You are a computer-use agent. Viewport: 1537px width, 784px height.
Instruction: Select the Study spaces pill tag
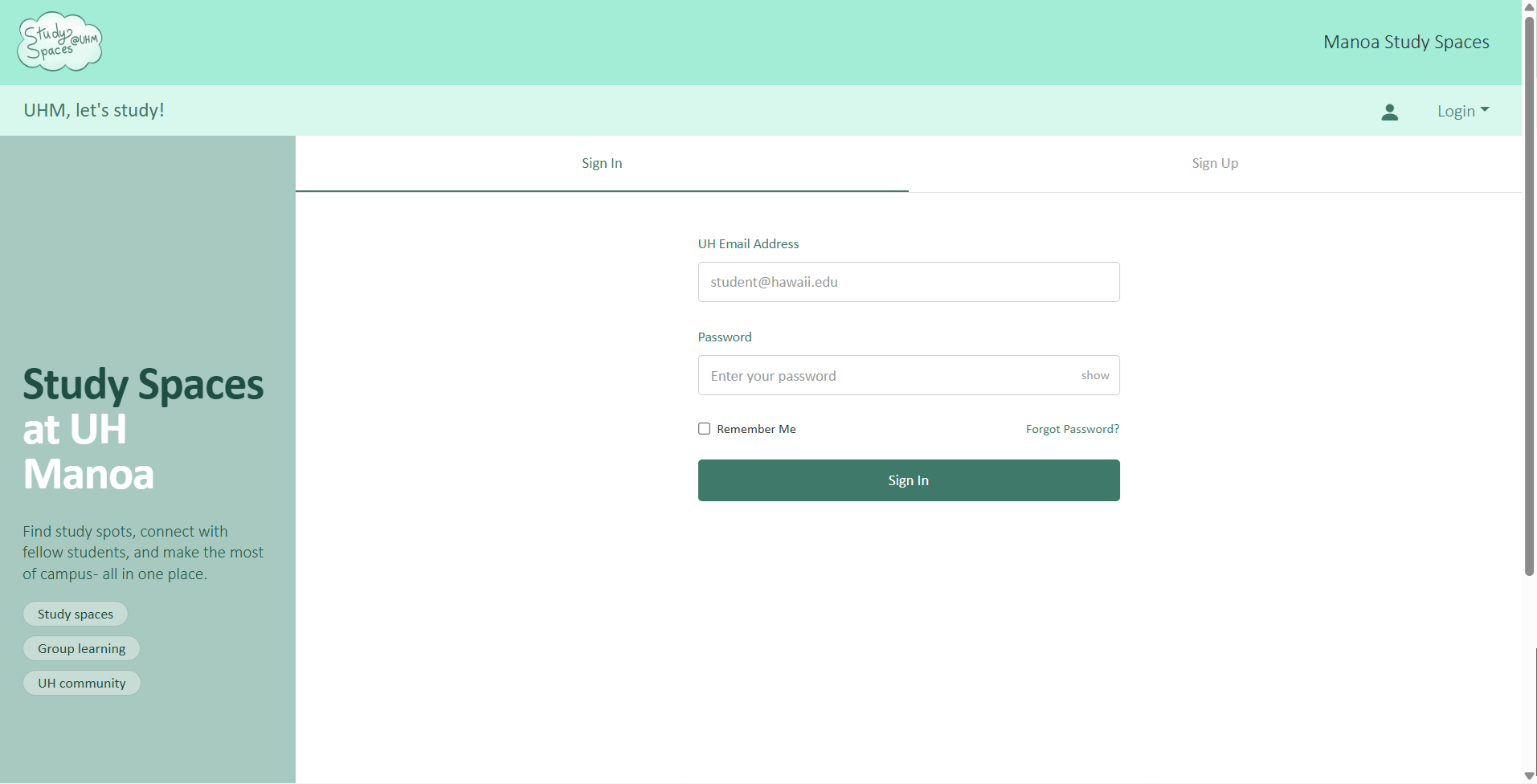[x=76, y=614]
